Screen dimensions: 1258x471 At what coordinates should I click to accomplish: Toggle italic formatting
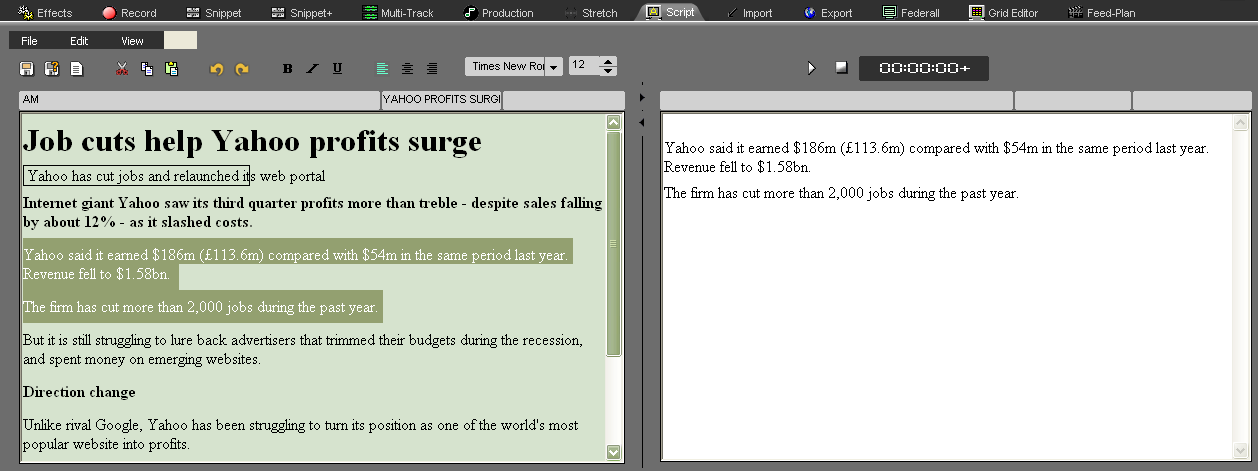[312, 69]
